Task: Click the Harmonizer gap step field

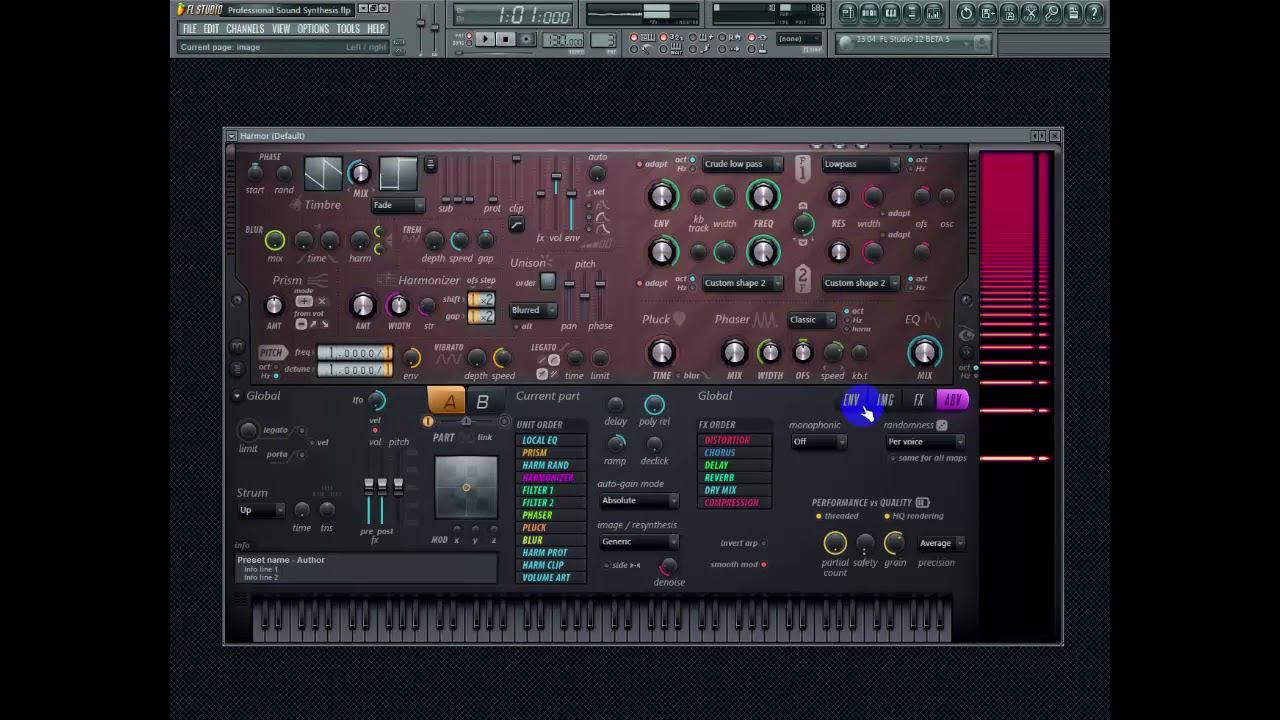Action: (x=481, y=317)
